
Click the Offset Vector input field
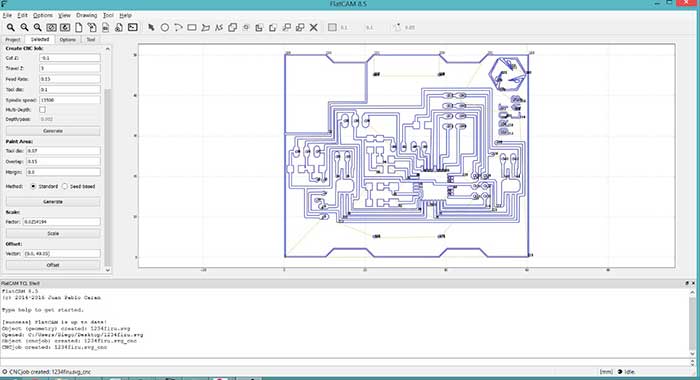[x=62, y=253]
